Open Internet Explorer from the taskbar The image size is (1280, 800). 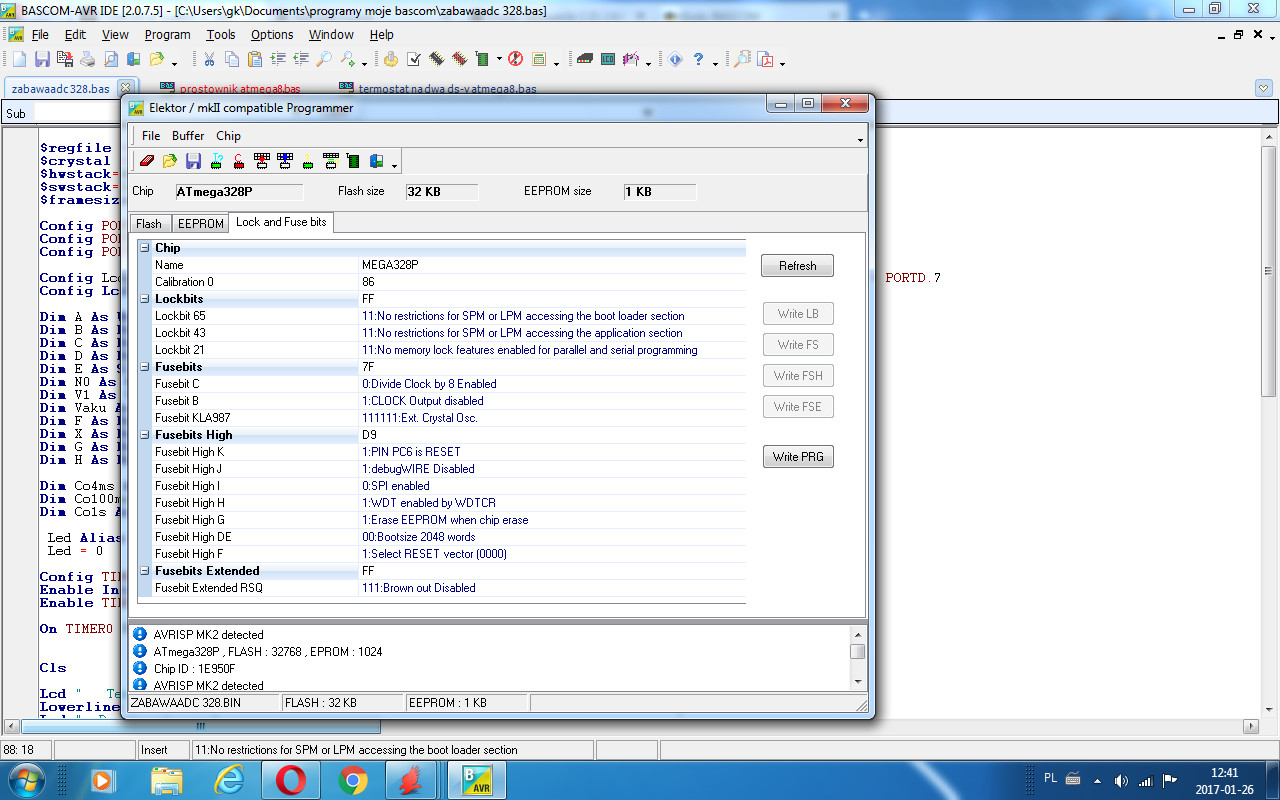pyautogui.click(x=229, y=779)
